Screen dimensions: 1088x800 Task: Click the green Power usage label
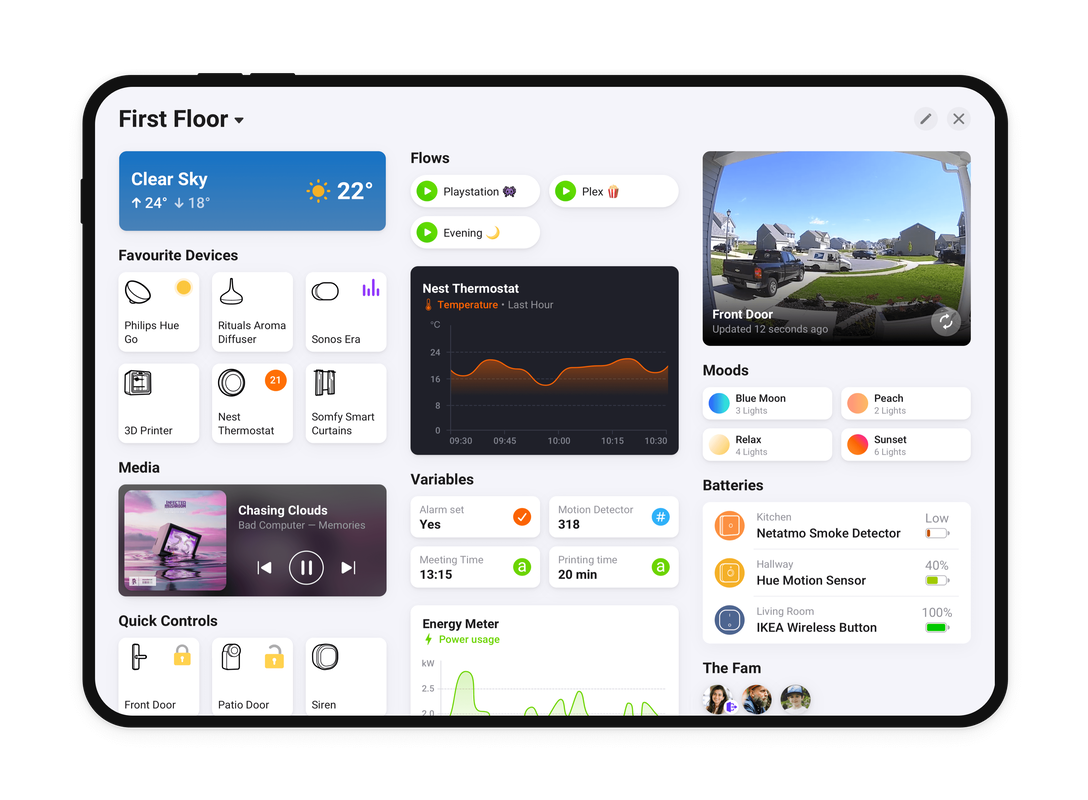coord(469,640)
